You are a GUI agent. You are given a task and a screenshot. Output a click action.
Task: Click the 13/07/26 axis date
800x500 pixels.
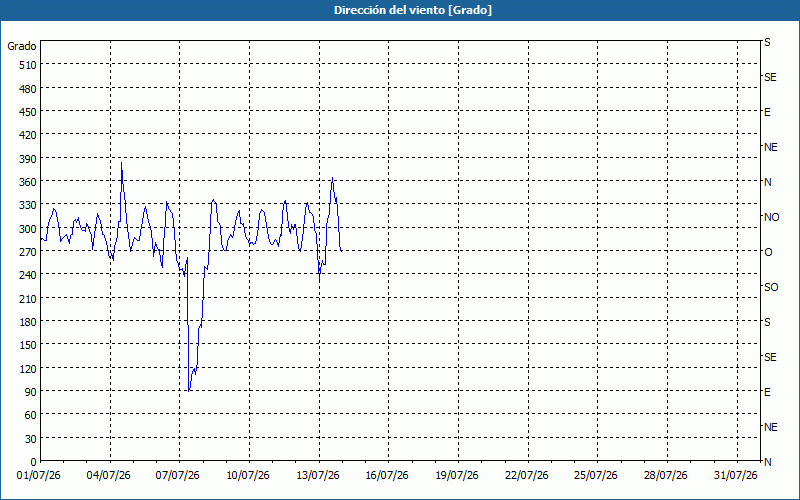tap(318, 476)
